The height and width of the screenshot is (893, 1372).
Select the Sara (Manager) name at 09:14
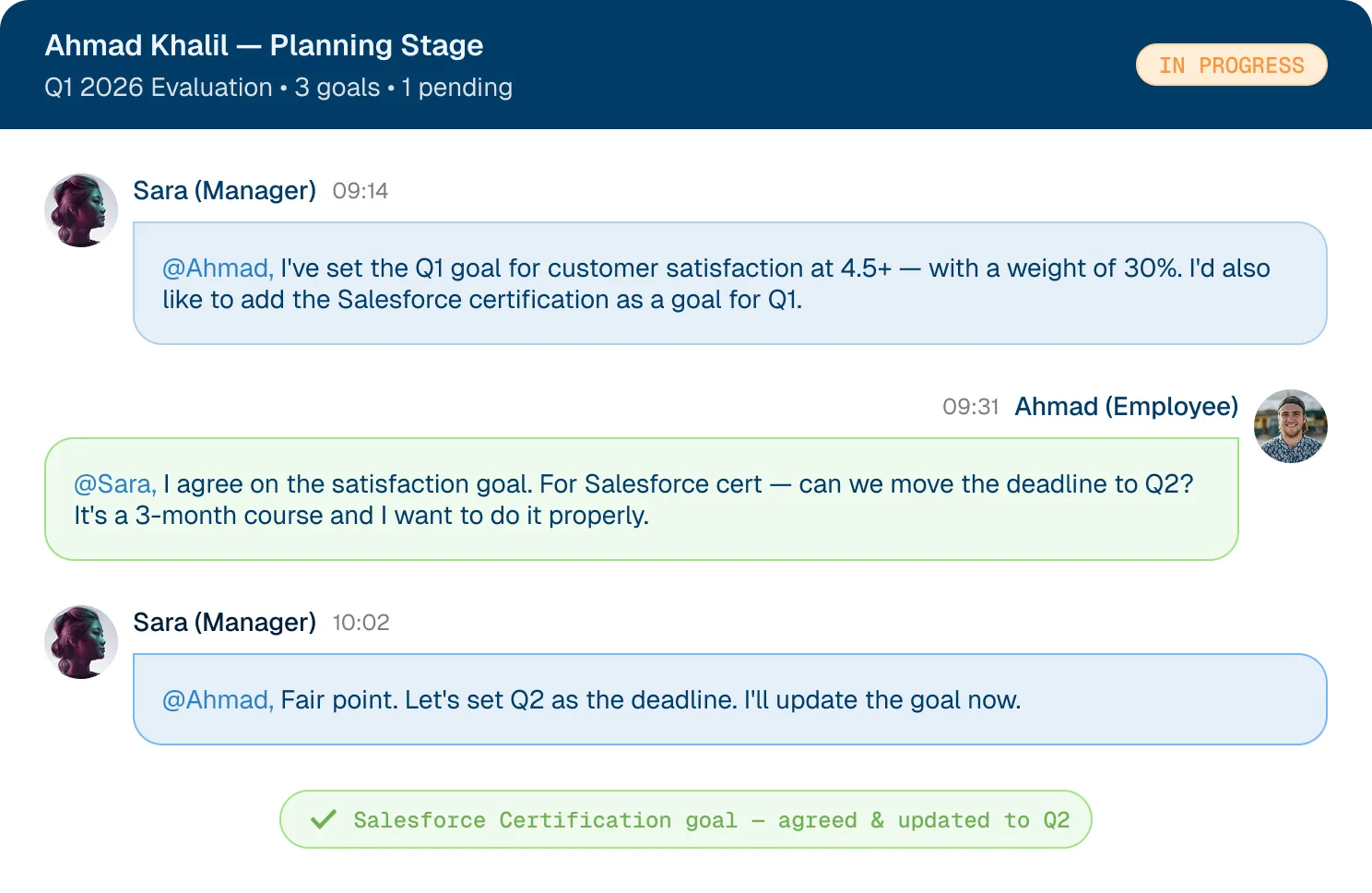click(225, 190)
